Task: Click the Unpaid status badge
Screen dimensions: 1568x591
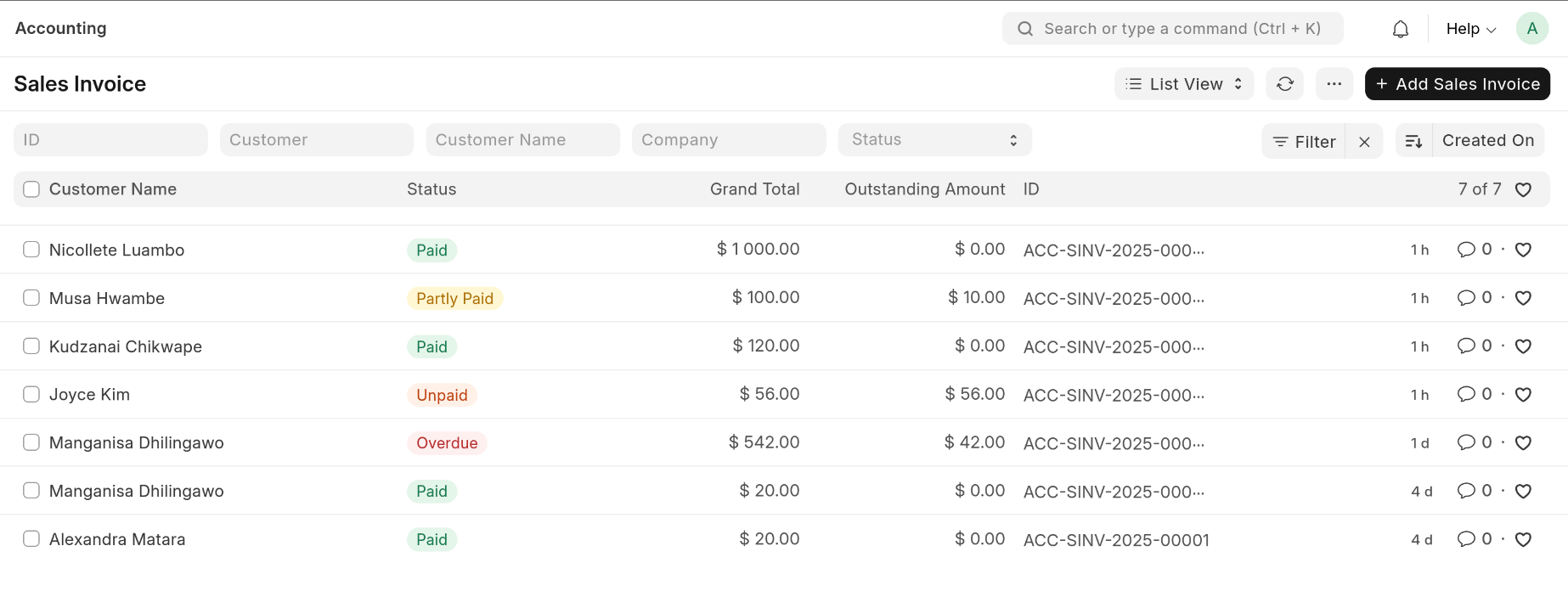Action: tap(442, 396)
